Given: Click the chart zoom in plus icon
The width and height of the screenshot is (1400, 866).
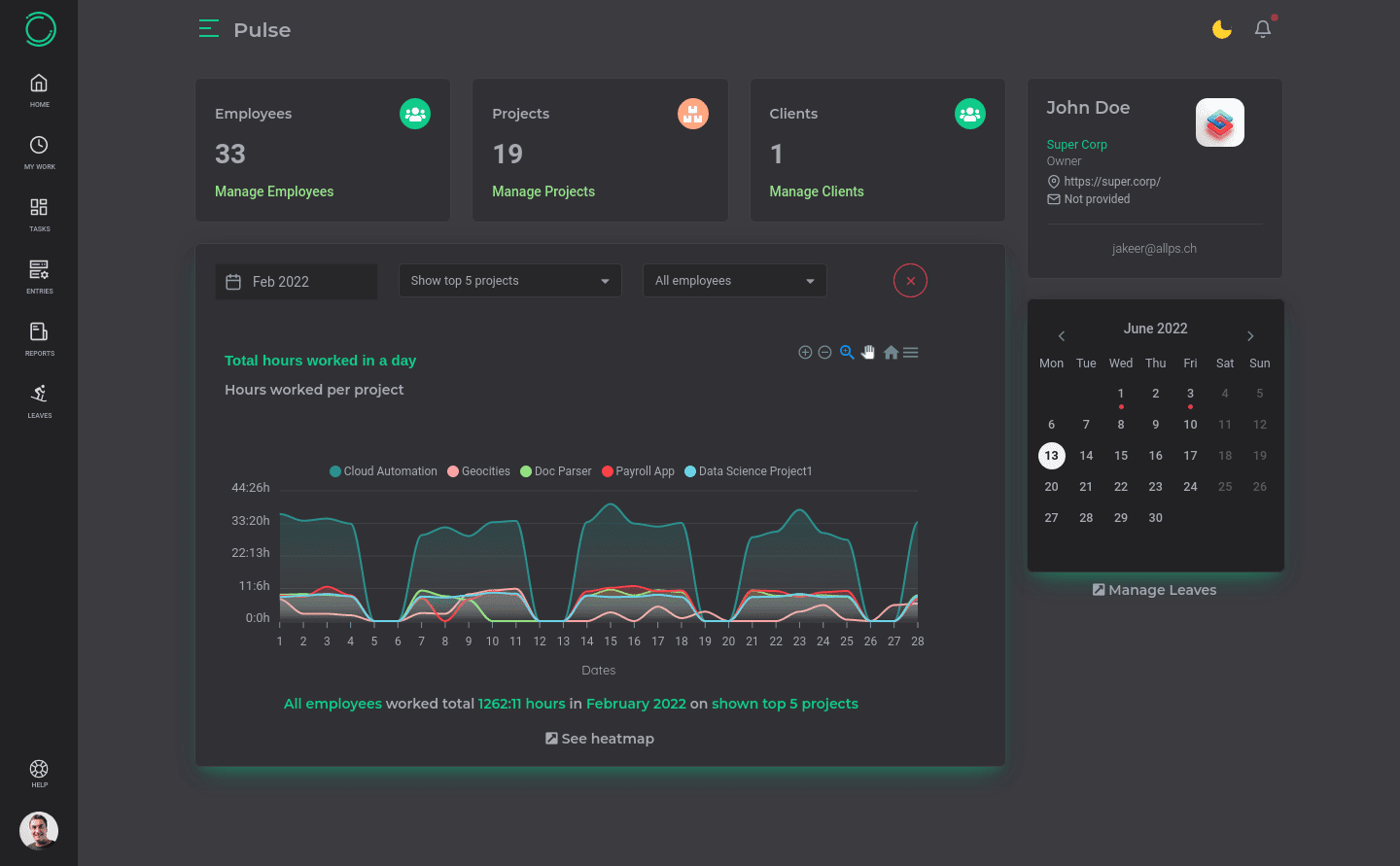Looking at the screenshot, I should [x=805, y=353].
